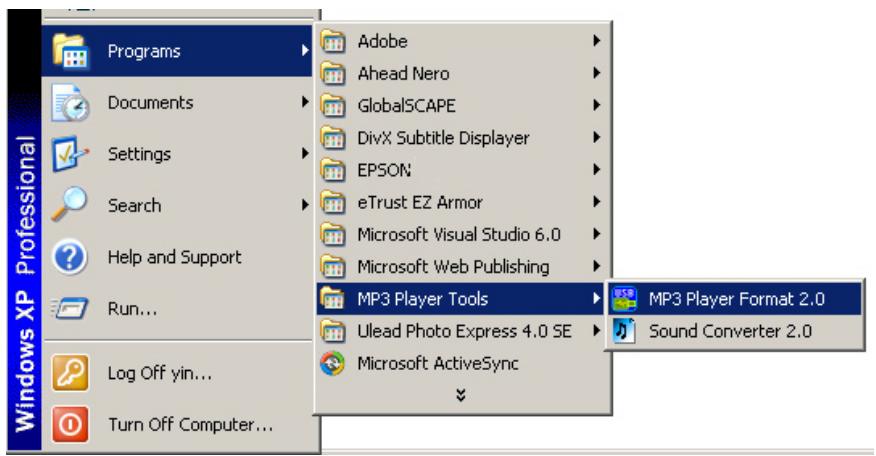Expand the GlobalSCAPE submenu arrow
876x456 pixels.
pos(597,105)
